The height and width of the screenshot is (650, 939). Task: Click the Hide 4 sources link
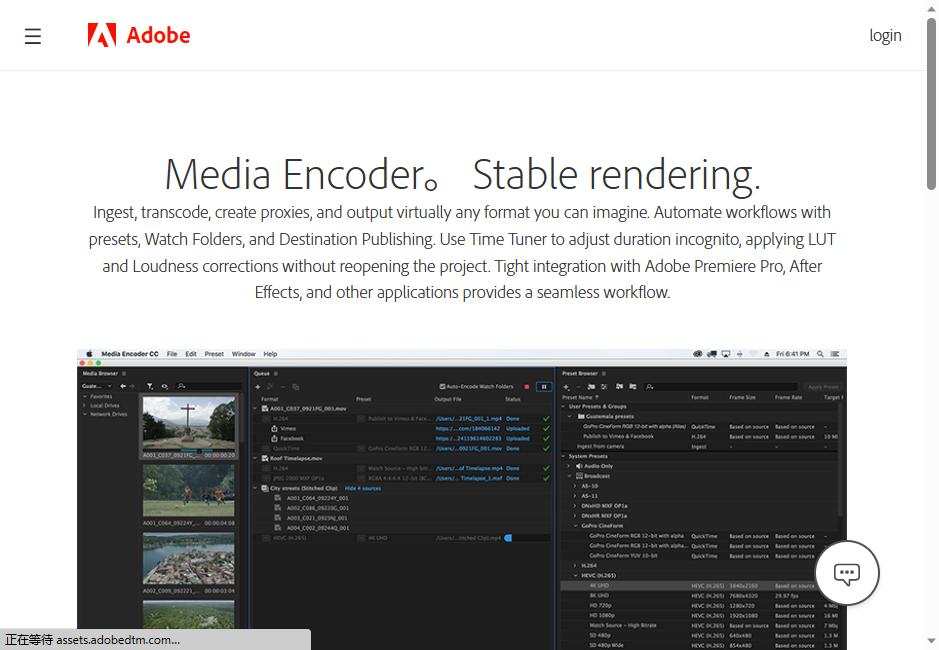point(362,488)
